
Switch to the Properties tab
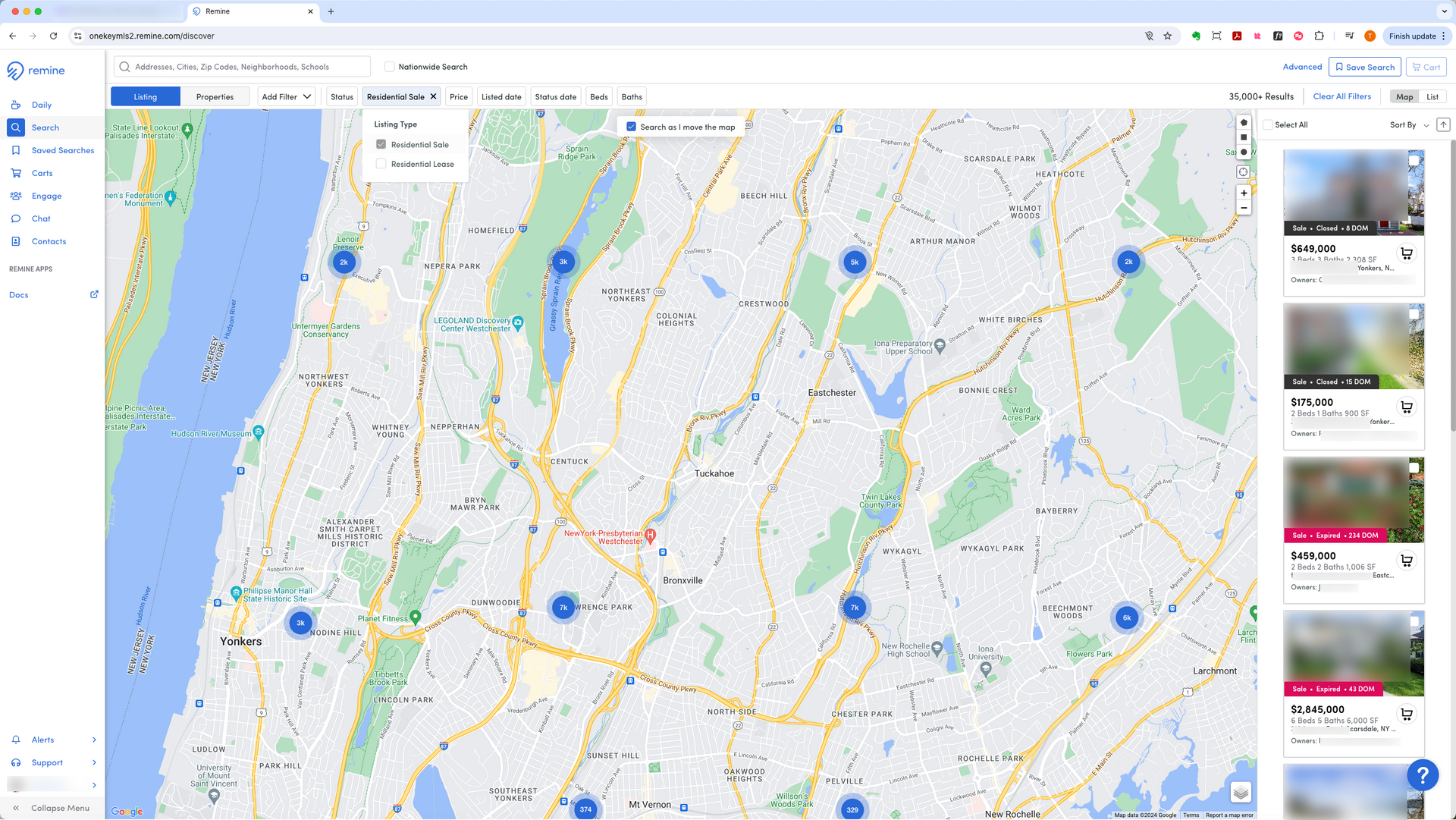pyautogui.click(x=215, y=97)
